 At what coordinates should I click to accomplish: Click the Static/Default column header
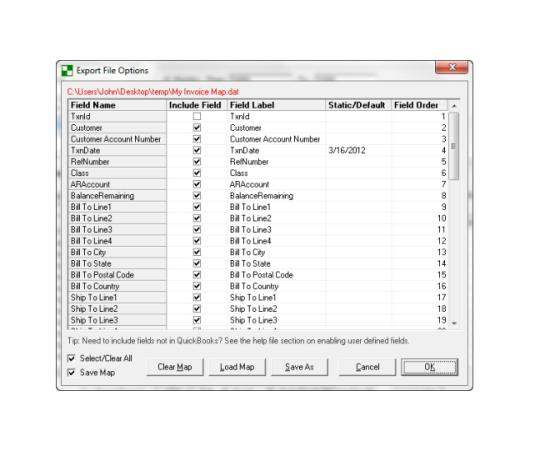point(358,105)
